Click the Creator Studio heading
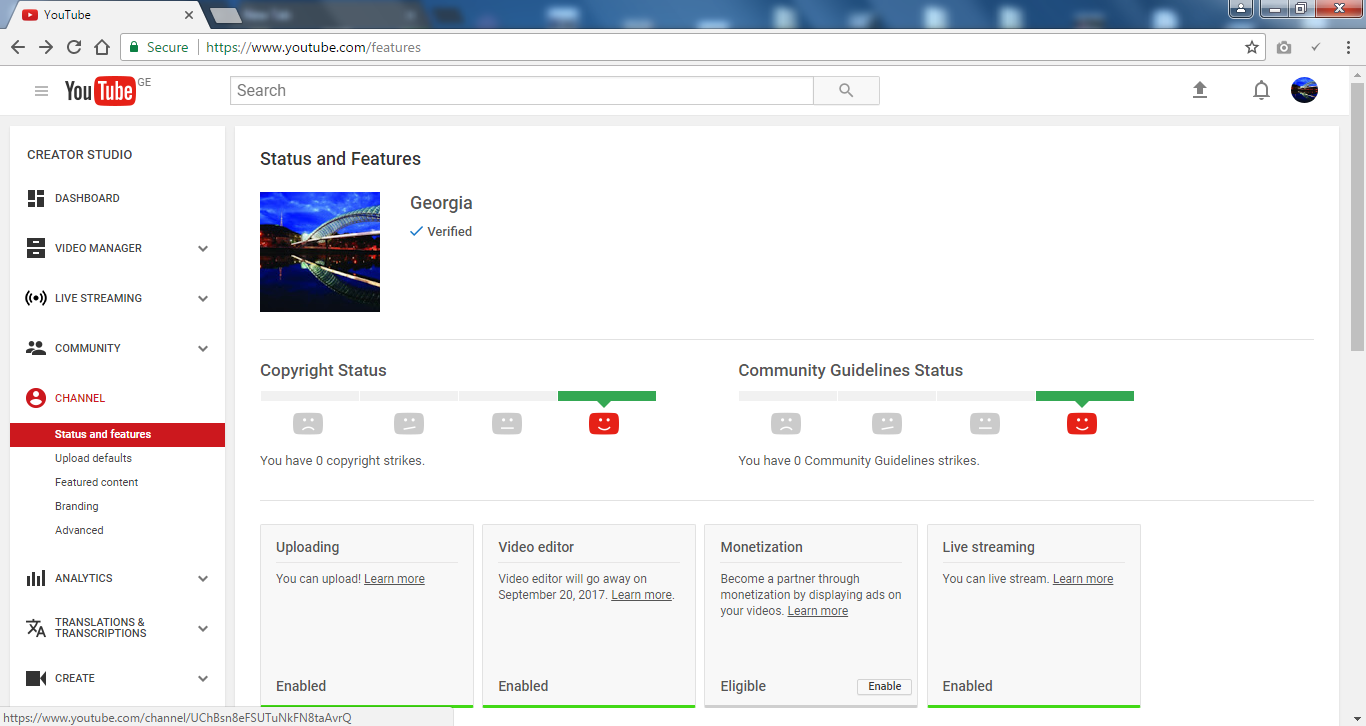 click(80, 155)
